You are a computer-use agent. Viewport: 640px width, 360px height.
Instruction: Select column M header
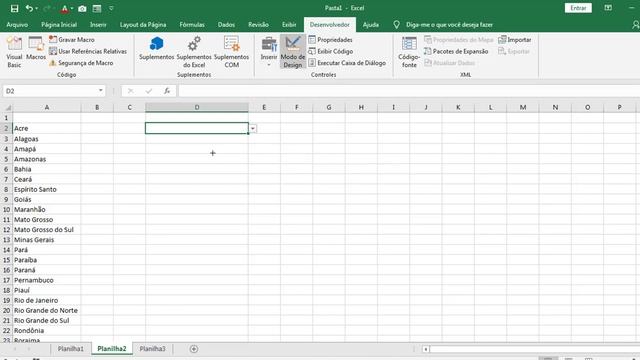pos(523,107)
